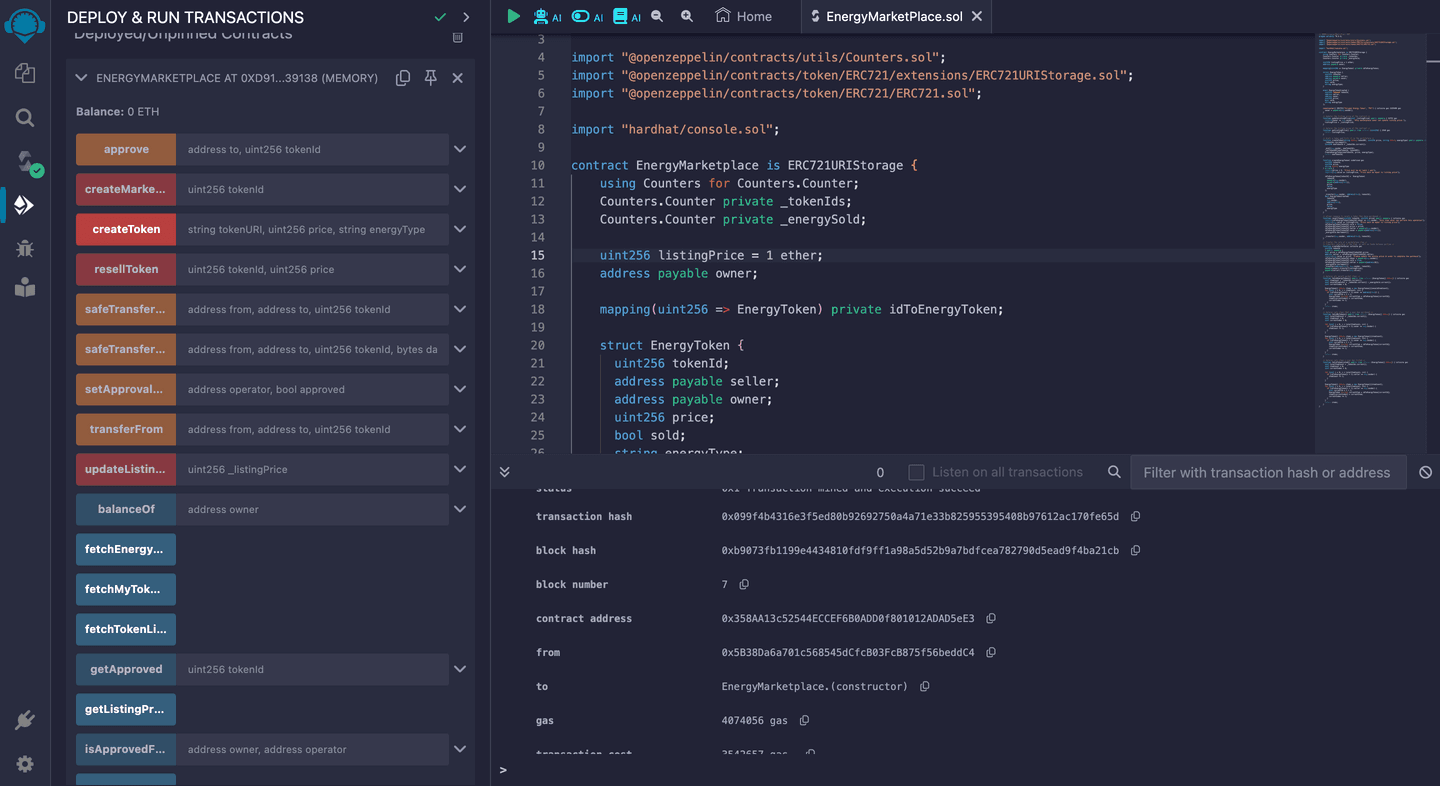Collapse the ENERGYMARKETPLACE contract instance

[82, 78]
